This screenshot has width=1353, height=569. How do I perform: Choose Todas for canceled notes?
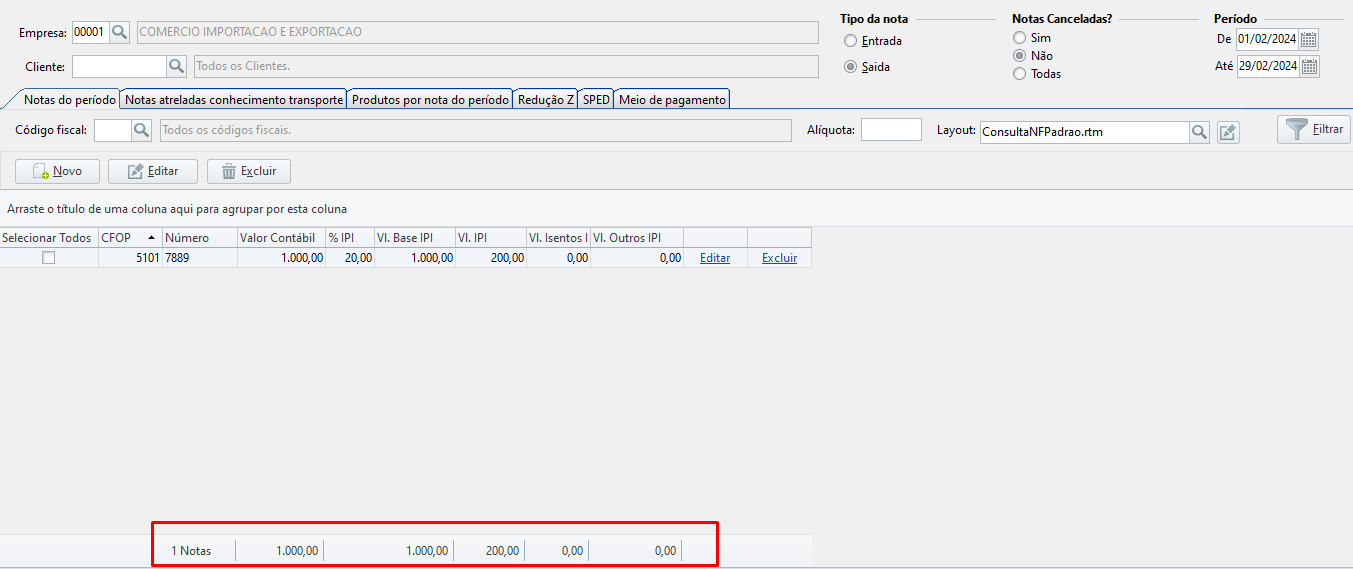(x=1019, y=74)
